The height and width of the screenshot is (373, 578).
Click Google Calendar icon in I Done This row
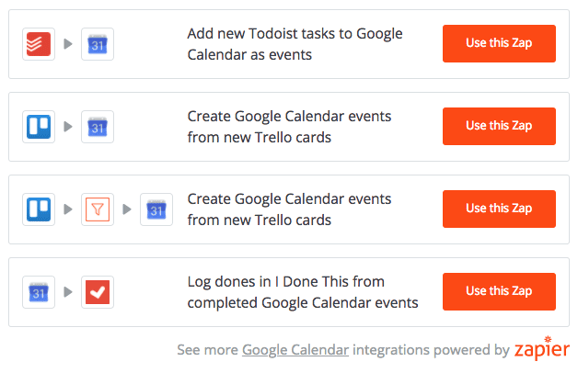tap(38, 292)
